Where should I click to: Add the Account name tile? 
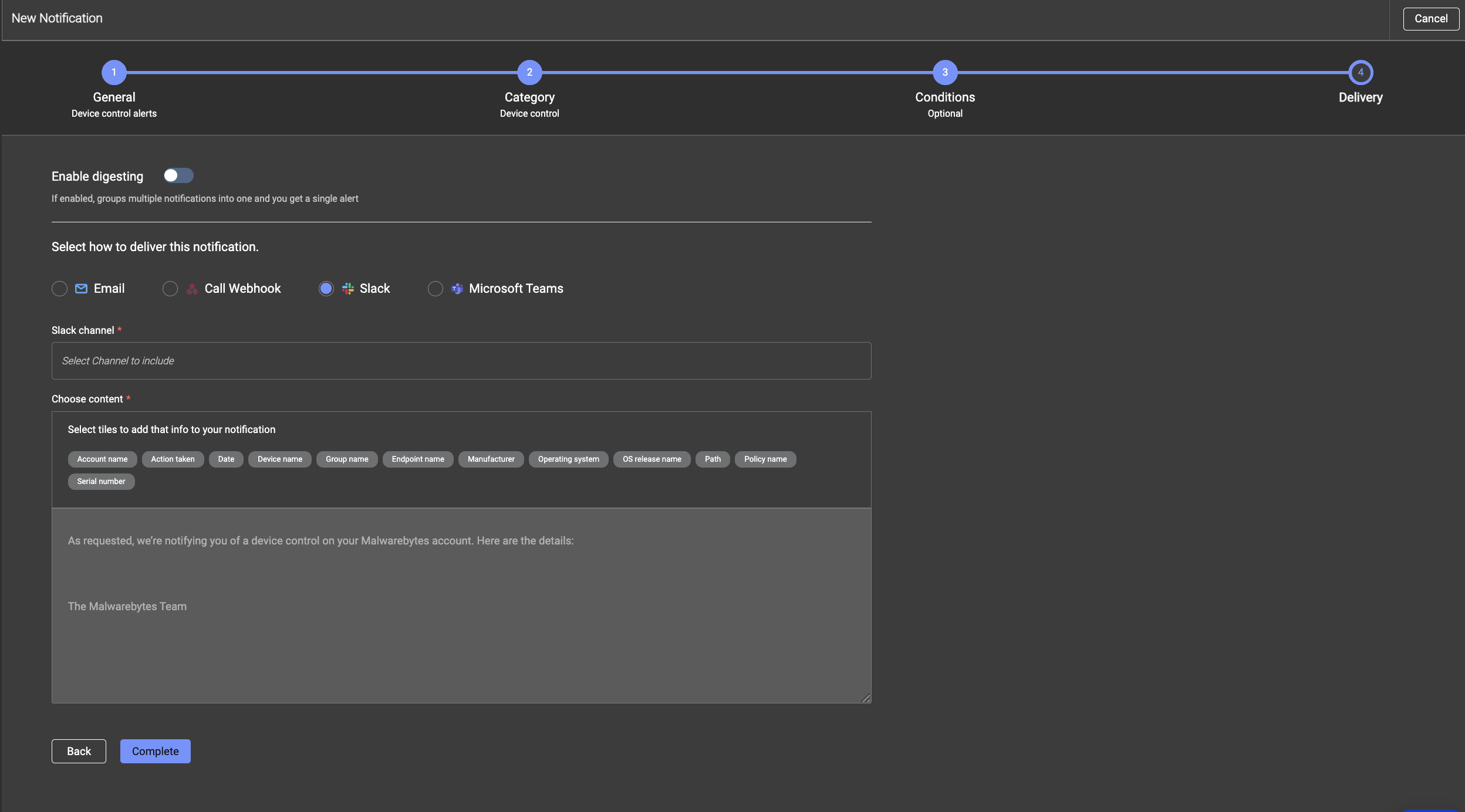[102, 459]
